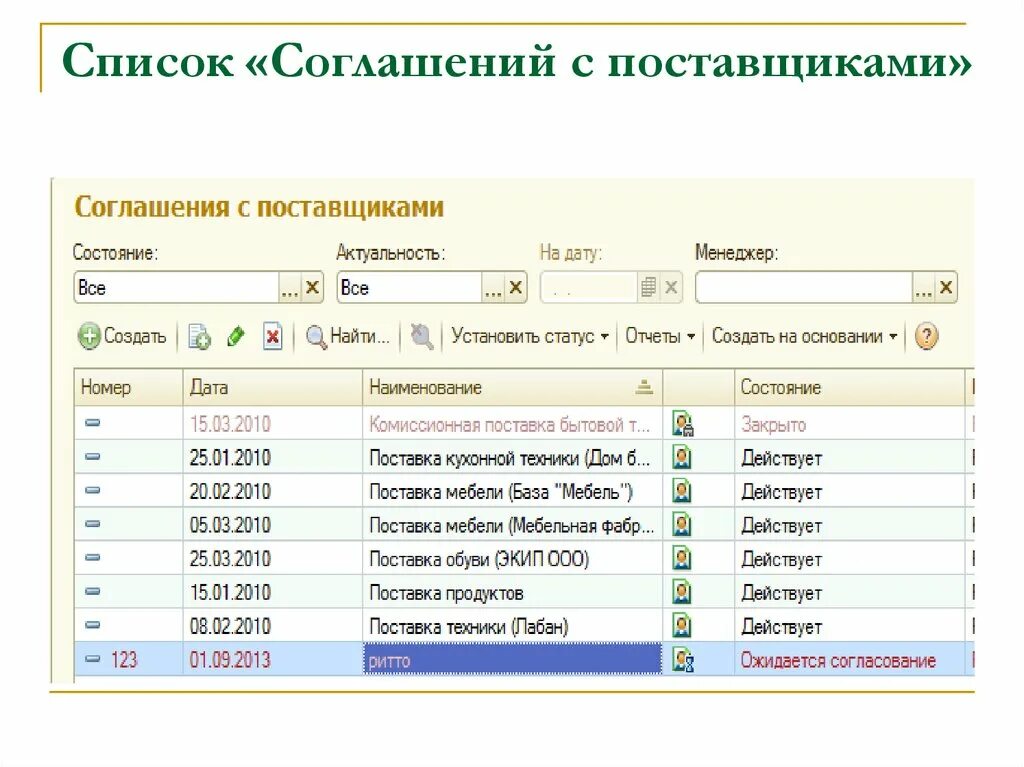
Task: Select the date 05.03.2010 cell
Action: pyautogui.click(x=273, y=525)
